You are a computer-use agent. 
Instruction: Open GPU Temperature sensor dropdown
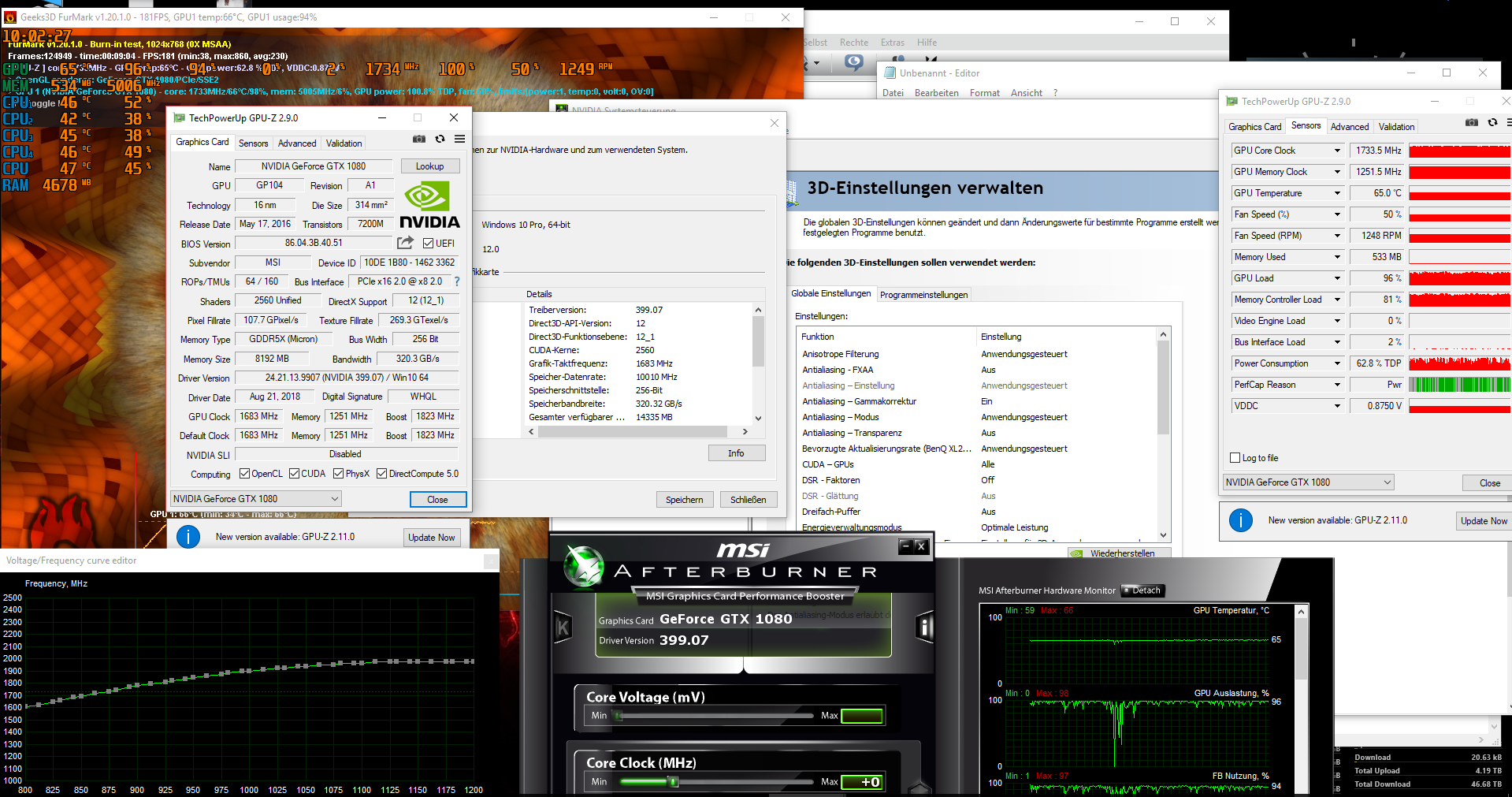point(1337,193)
